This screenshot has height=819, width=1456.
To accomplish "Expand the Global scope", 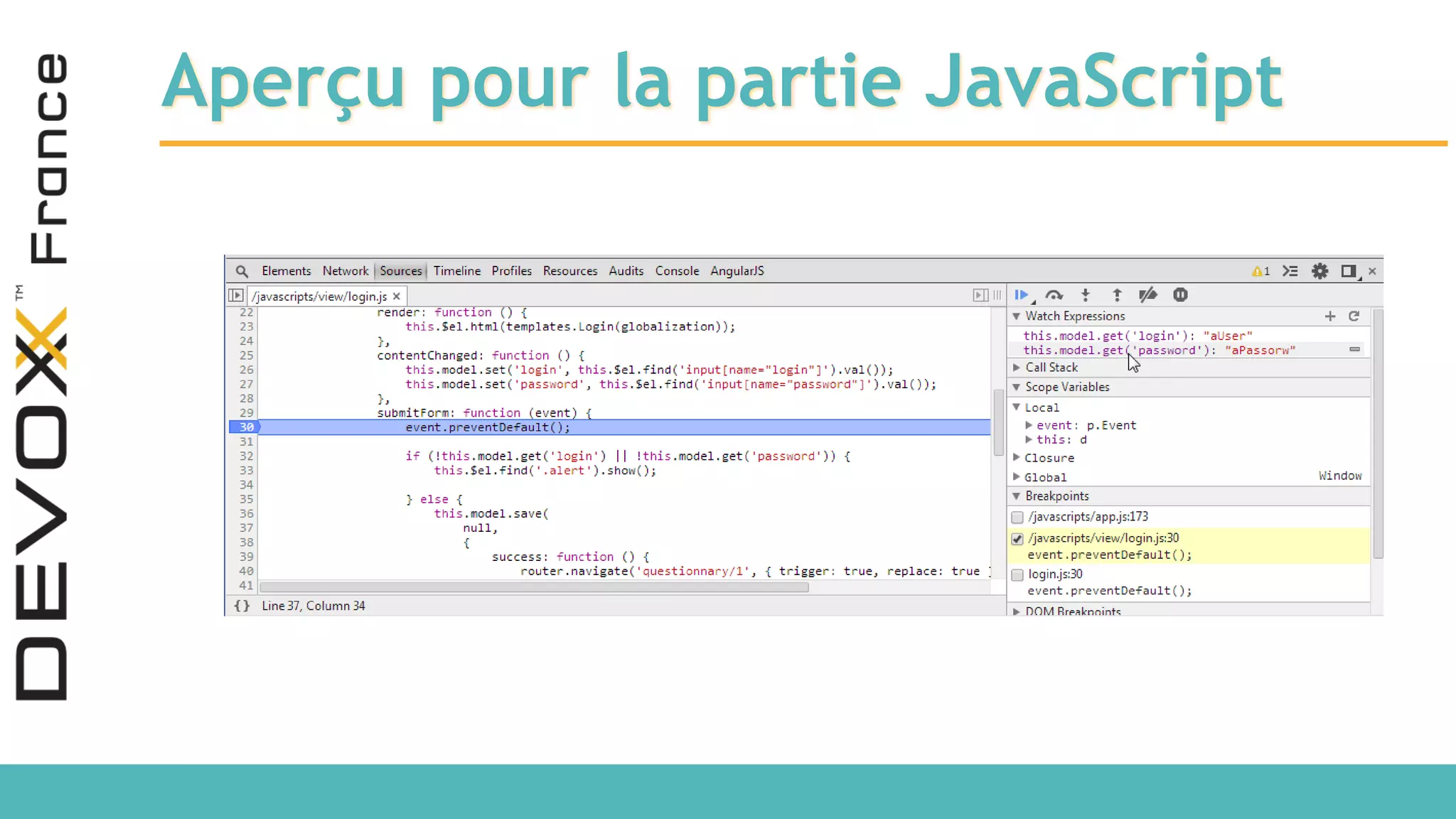I will [1017, 477].
